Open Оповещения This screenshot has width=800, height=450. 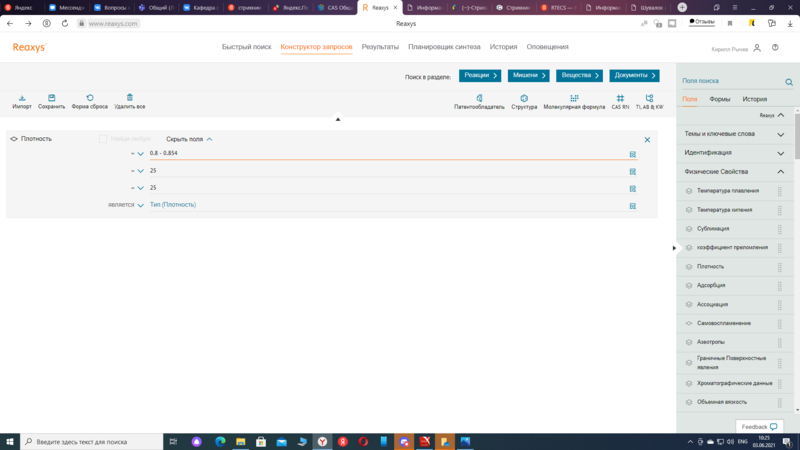[x=547, y=47]
